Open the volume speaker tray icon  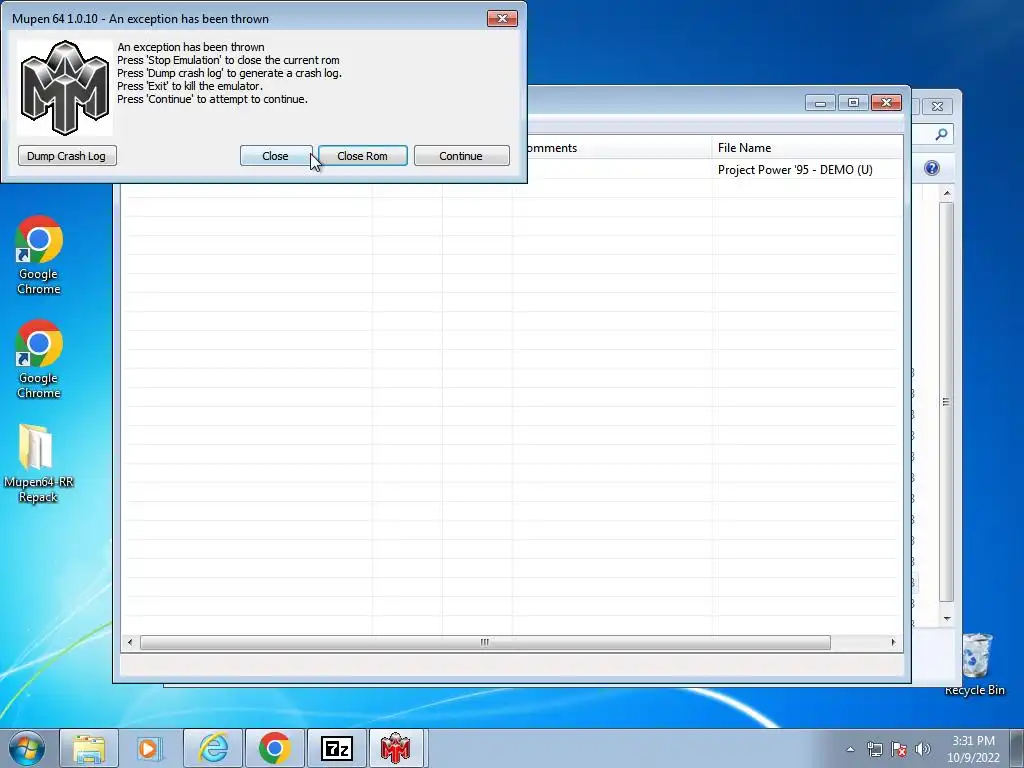(923, 749)
